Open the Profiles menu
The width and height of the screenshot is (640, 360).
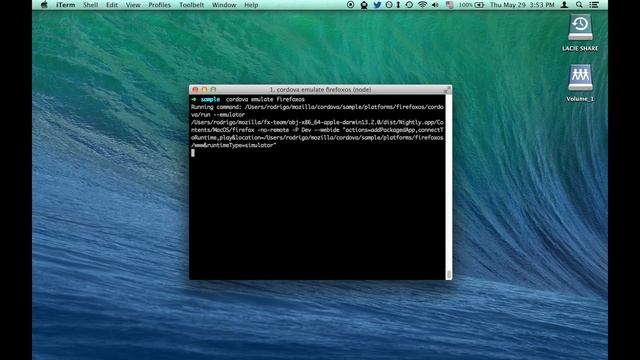pyautogui.click(x=159, y=5)
